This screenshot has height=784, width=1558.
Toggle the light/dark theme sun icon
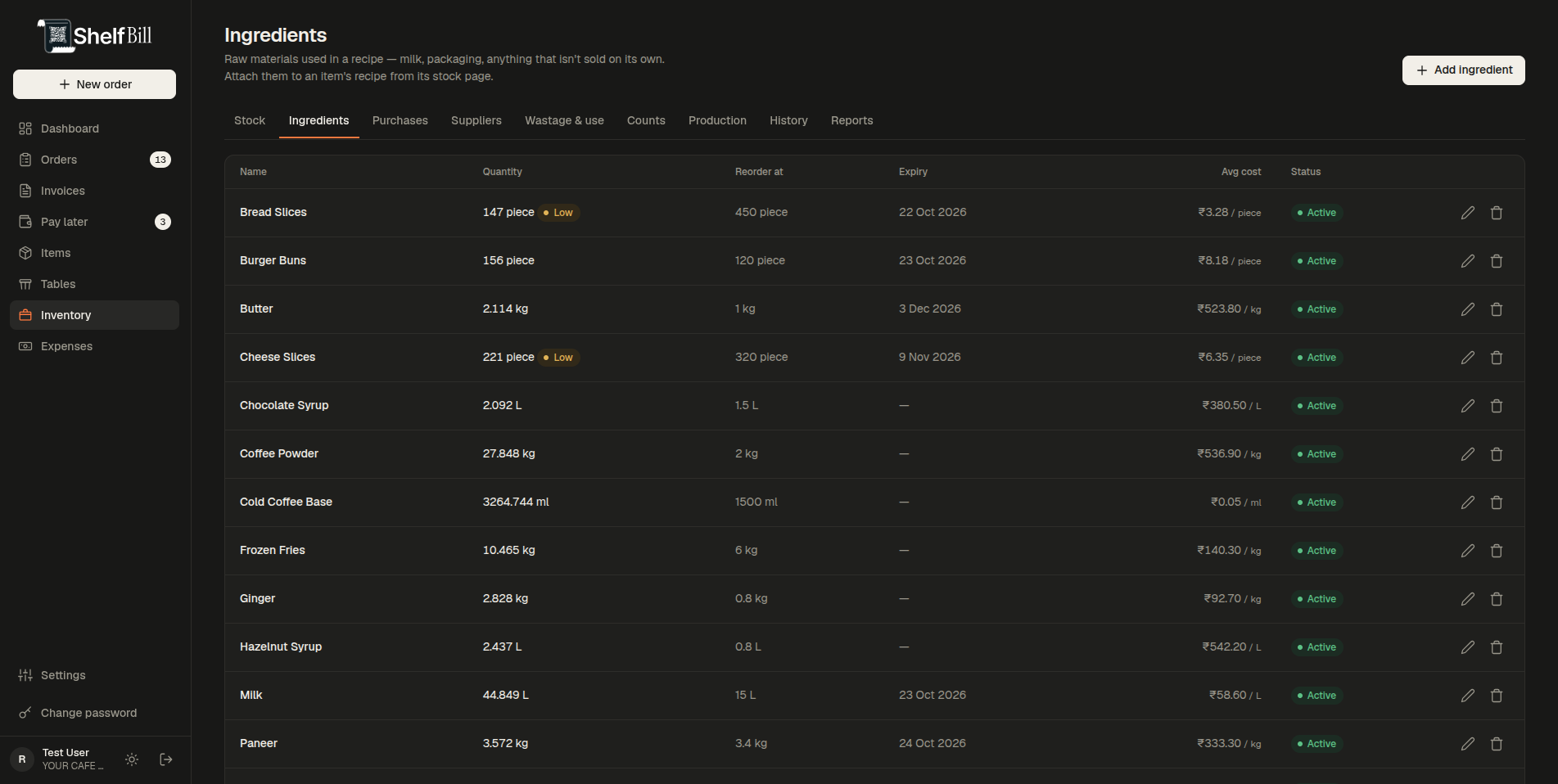pos(132,759)
